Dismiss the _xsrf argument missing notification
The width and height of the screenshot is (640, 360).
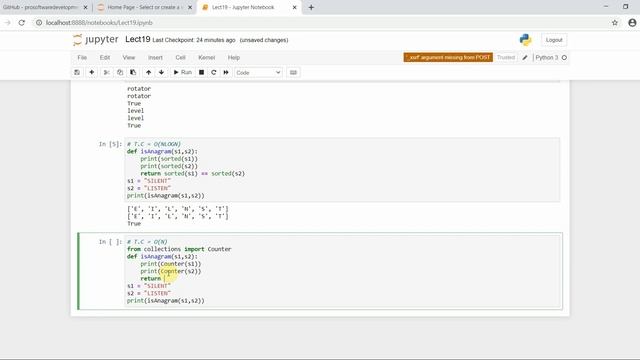[448, 58]
